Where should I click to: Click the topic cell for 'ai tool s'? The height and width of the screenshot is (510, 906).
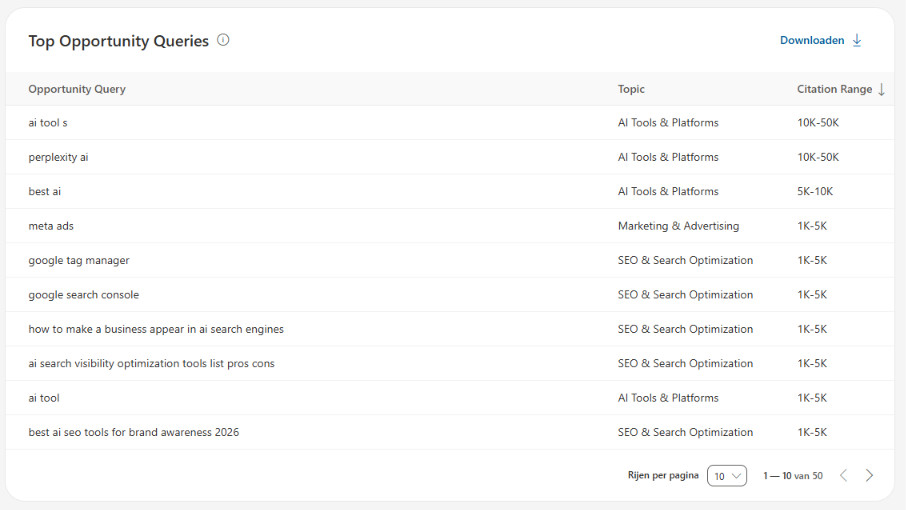click(x=668, y=122)
